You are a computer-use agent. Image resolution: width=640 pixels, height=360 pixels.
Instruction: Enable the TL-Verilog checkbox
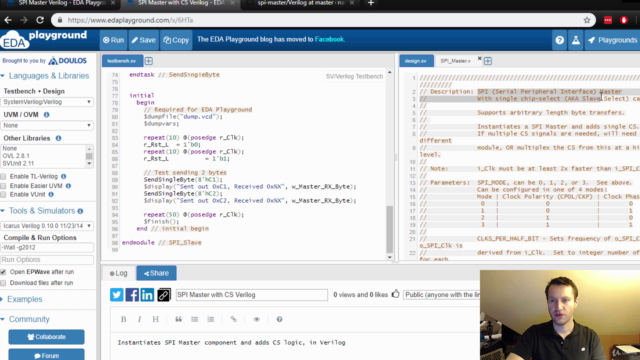[3, 176]
